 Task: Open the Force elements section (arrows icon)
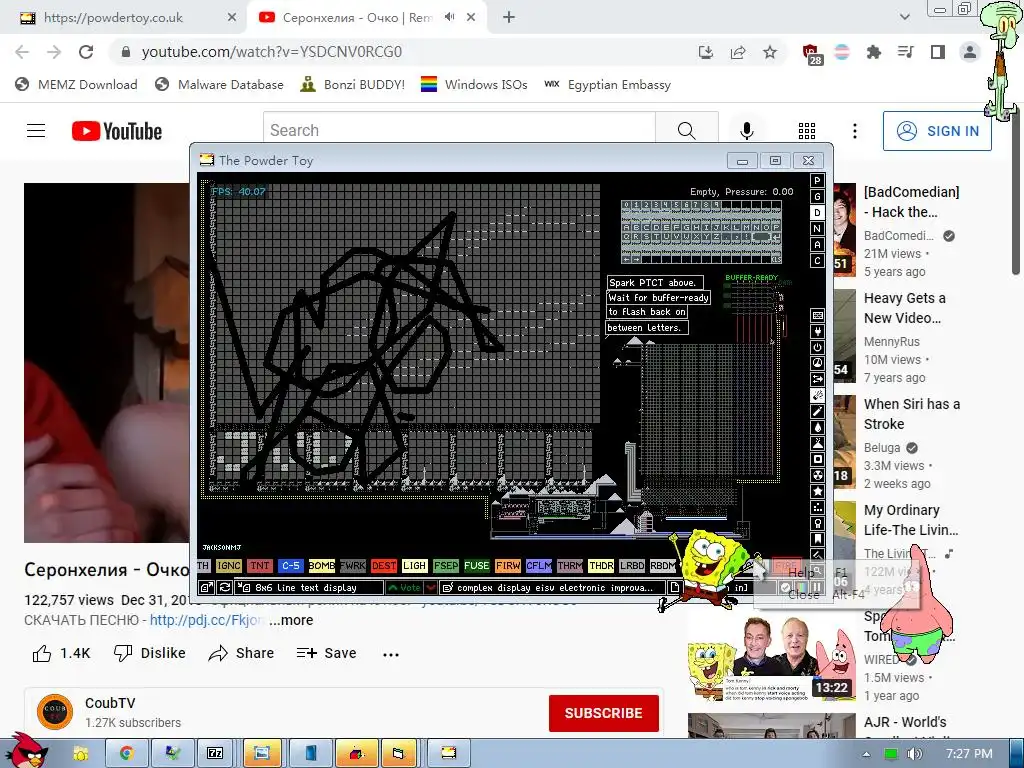817,379
